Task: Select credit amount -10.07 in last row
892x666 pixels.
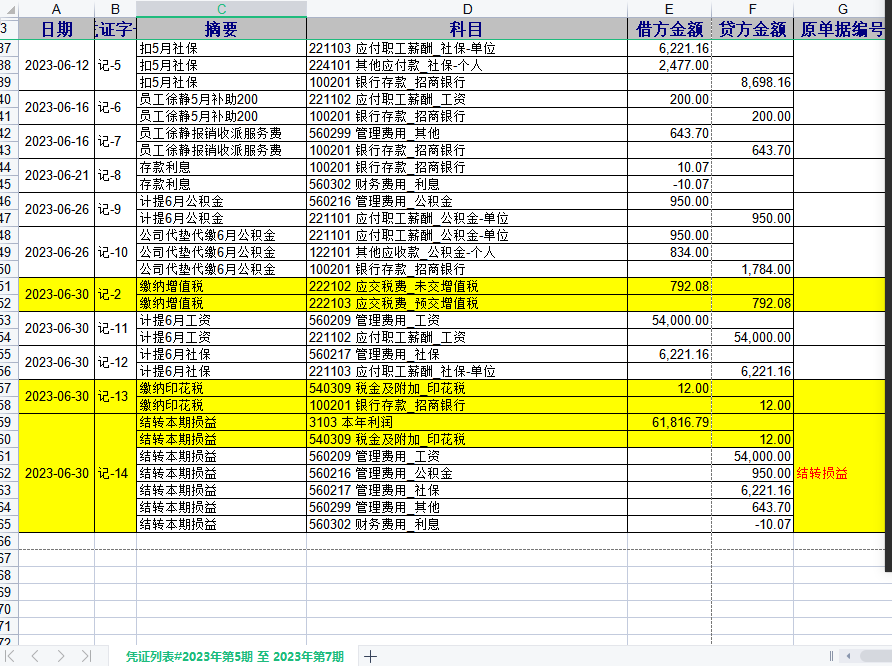Action: [752, 524]
